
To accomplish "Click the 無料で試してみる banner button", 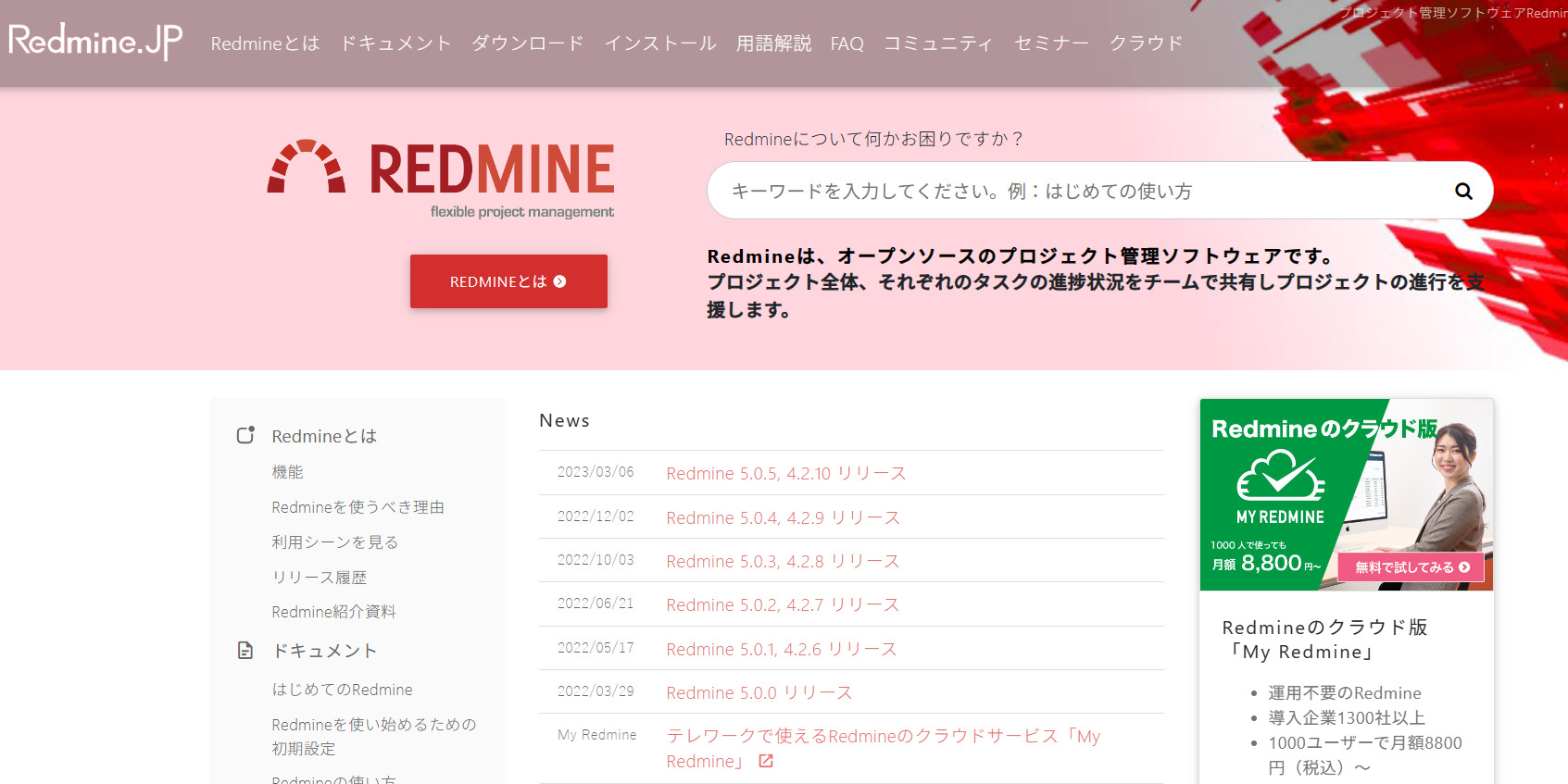I will tap(1411, 567).
